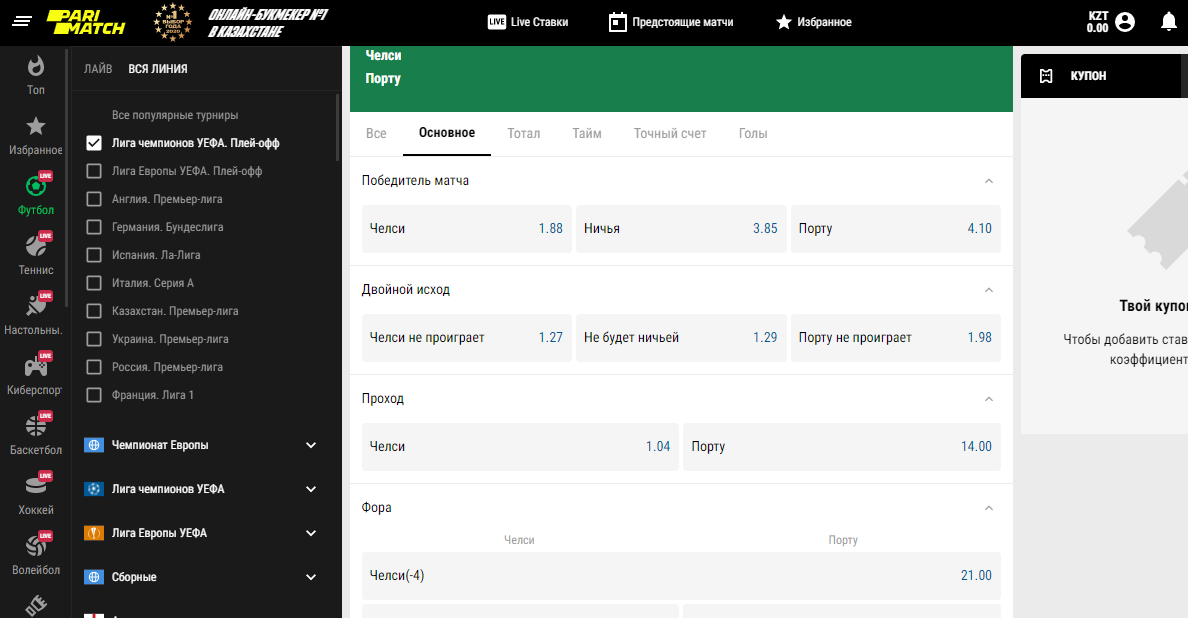The image size is (1188, 618).
Task: Check Германия. Бундеслига
Action: [94, 227]
